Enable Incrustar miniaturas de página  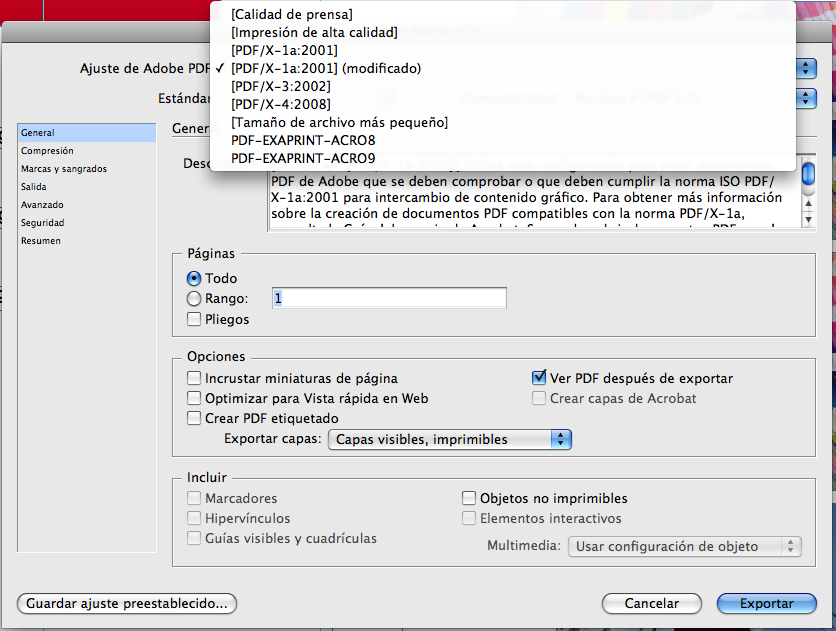pyautogui.click(x=194, y=378)
